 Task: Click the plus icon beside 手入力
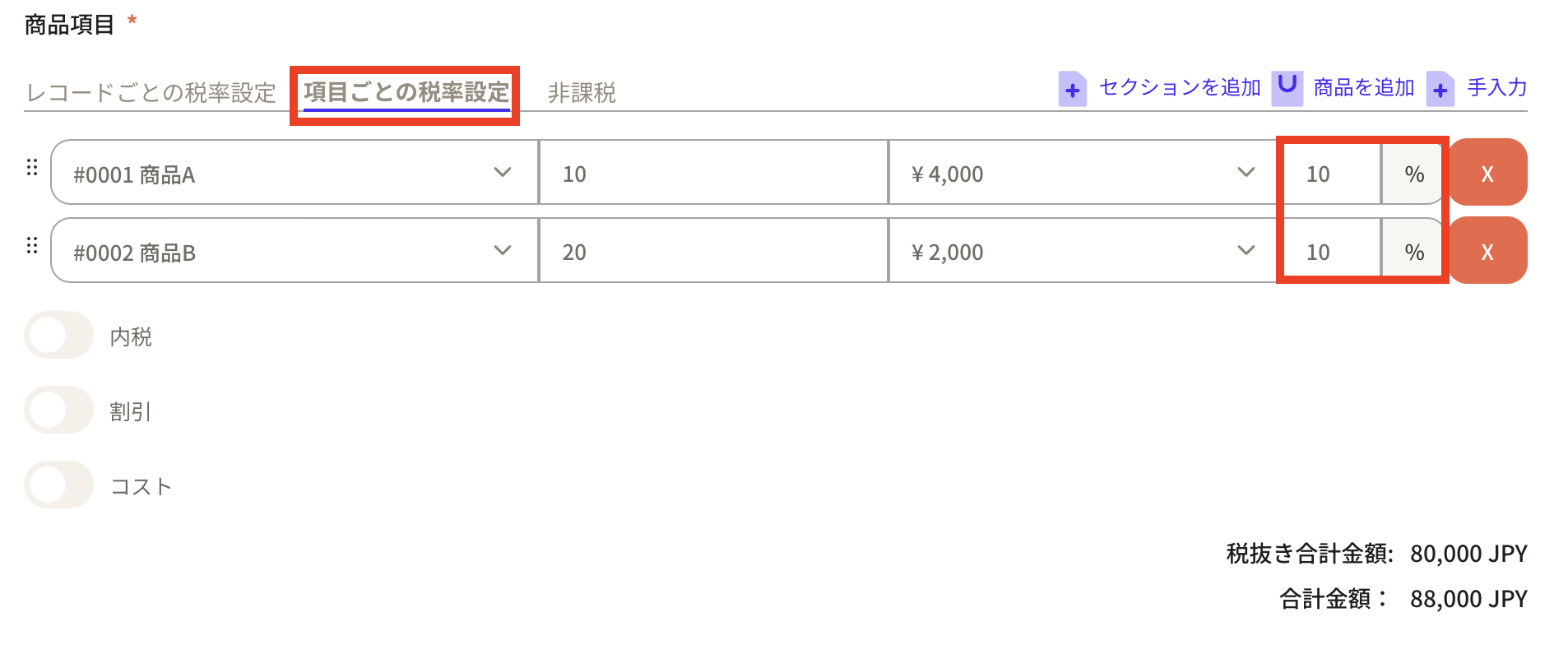pos(1440,89)
